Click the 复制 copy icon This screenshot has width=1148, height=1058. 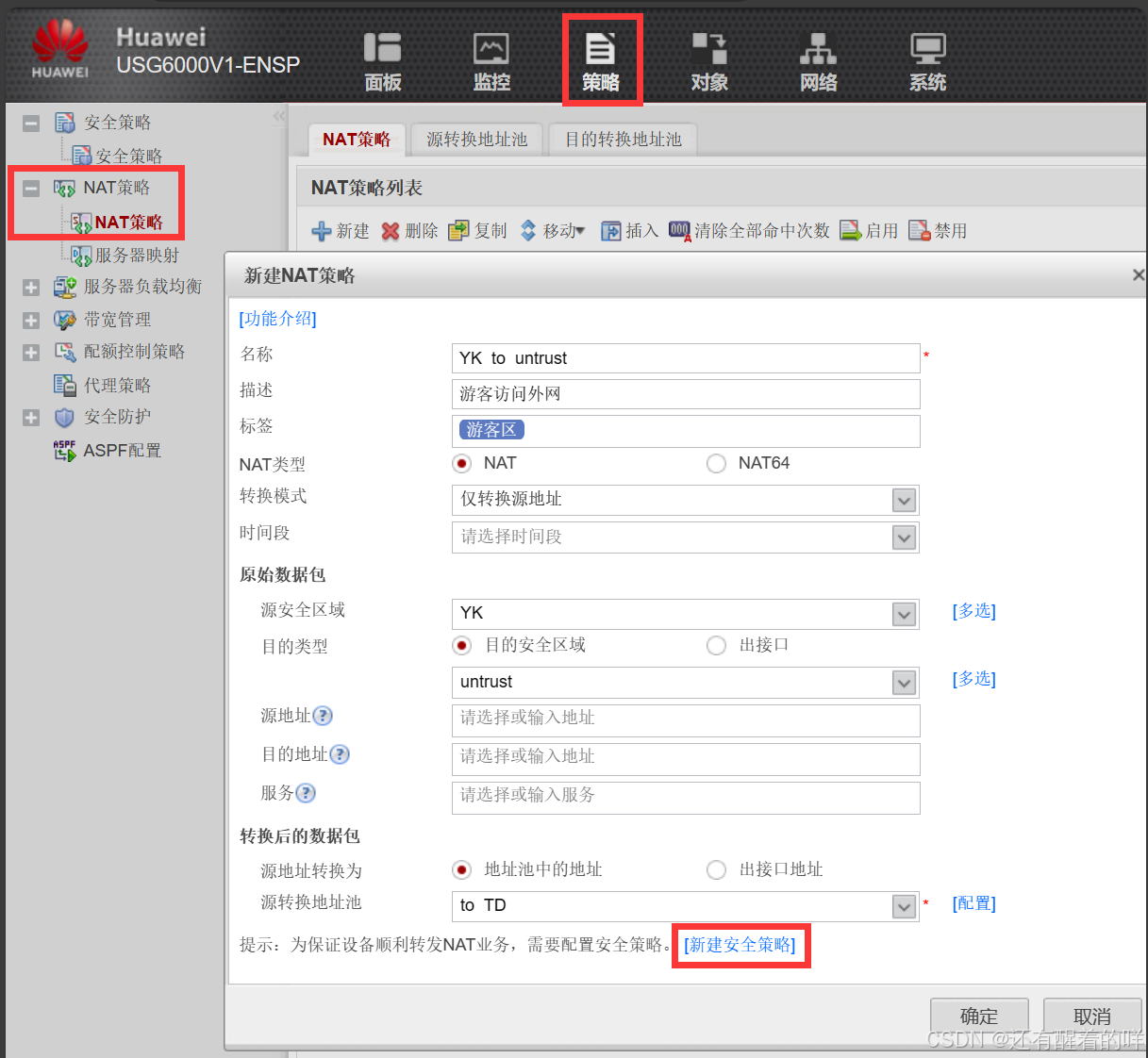tap(458, 231)
